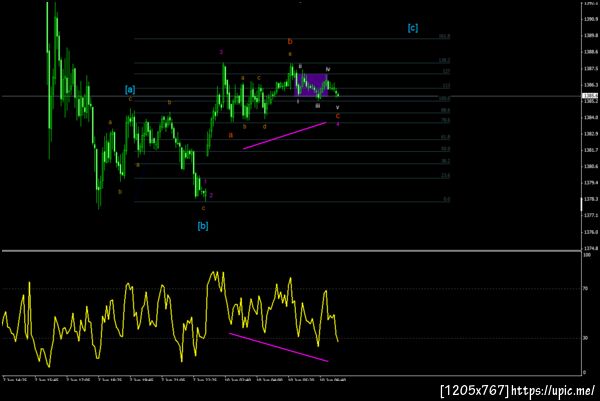Click the 38.2 Fibonacci level label
This screenshot has height=401, width=600.
coord(445,161)
